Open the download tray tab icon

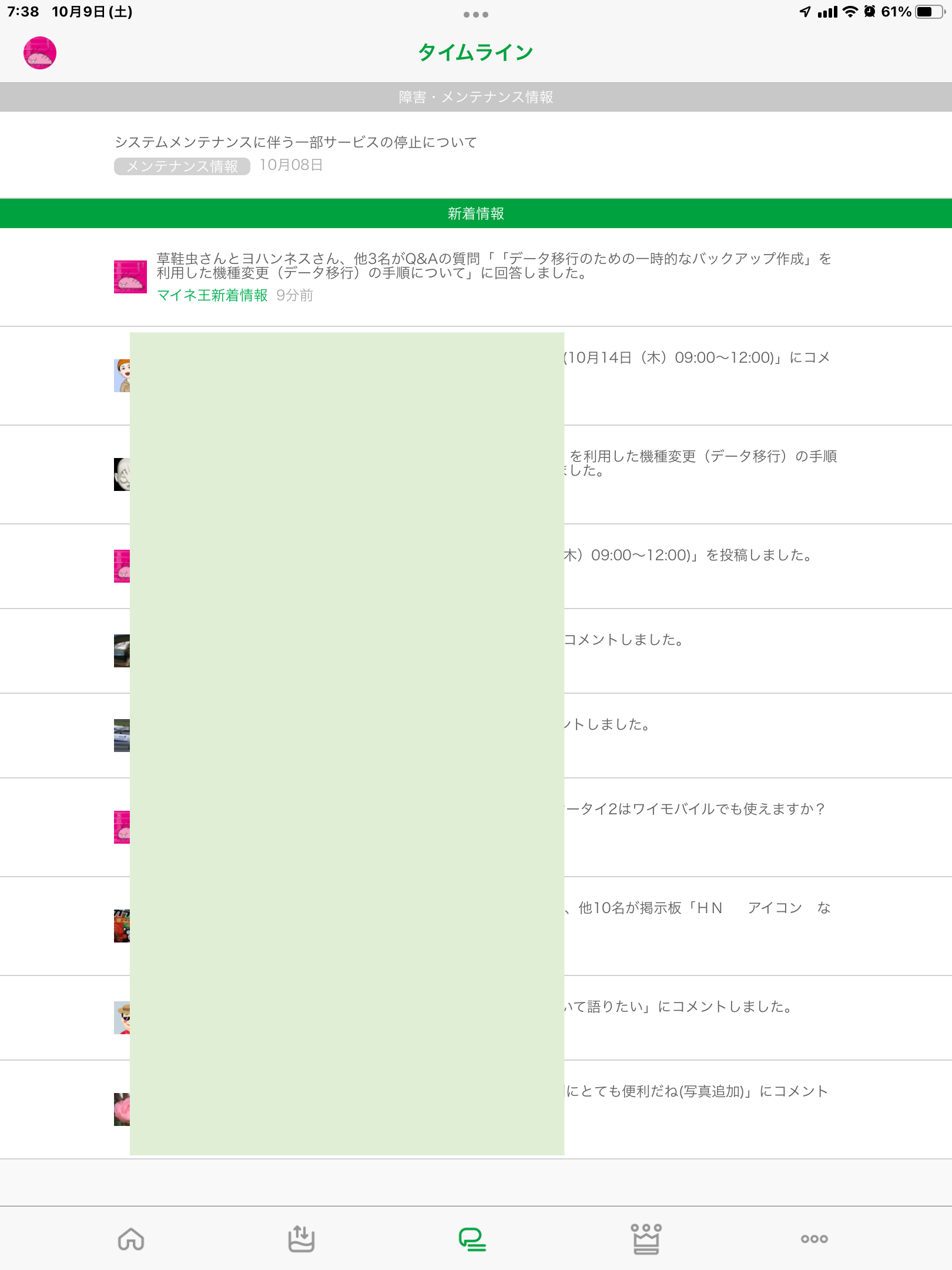(301, 1238)
